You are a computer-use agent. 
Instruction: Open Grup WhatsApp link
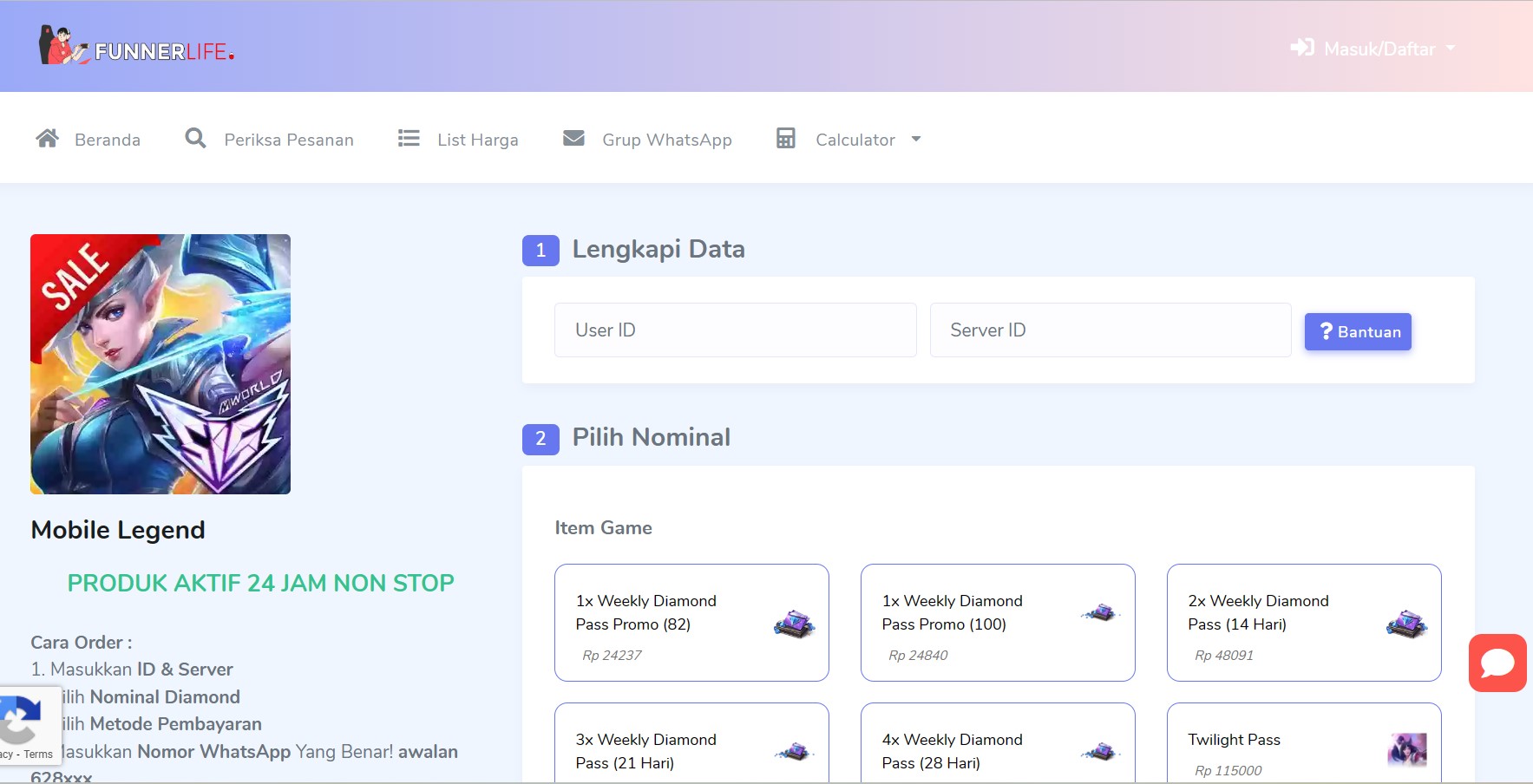pyautogui.click(x=647, y=139)
